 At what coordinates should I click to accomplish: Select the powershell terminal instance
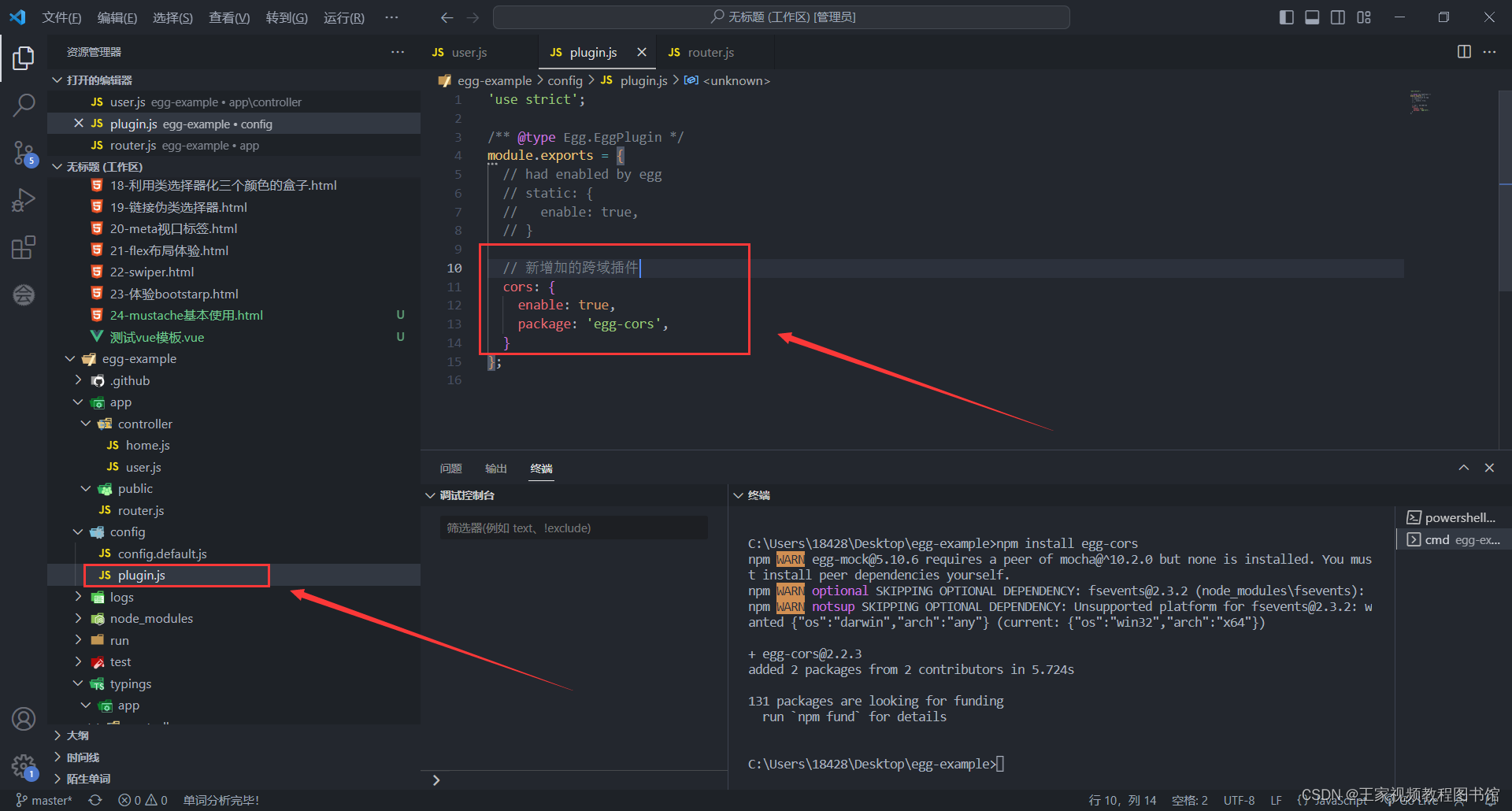[x=1454, y=518]
